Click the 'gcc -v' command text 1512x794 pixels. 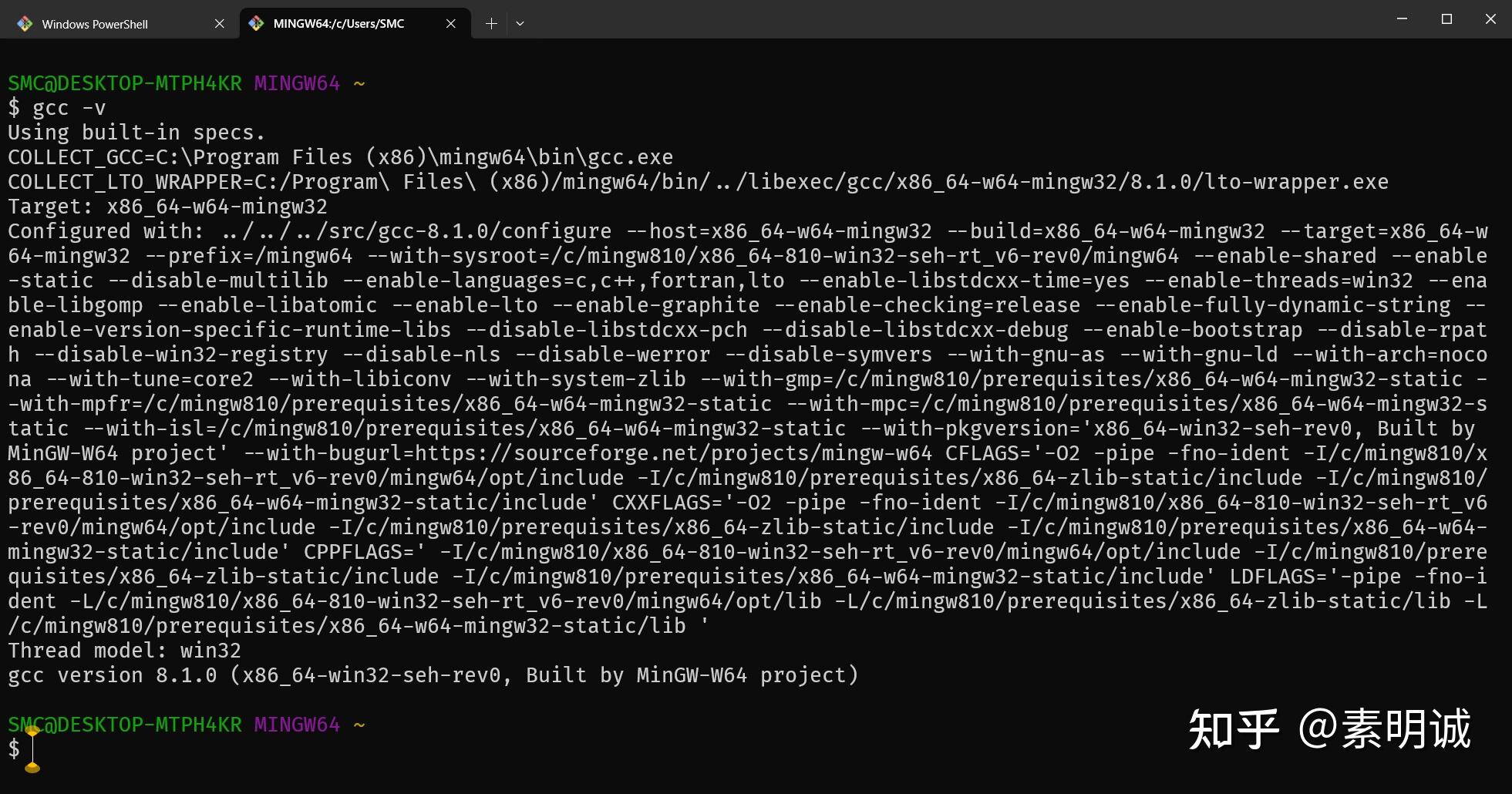[69, 108]
